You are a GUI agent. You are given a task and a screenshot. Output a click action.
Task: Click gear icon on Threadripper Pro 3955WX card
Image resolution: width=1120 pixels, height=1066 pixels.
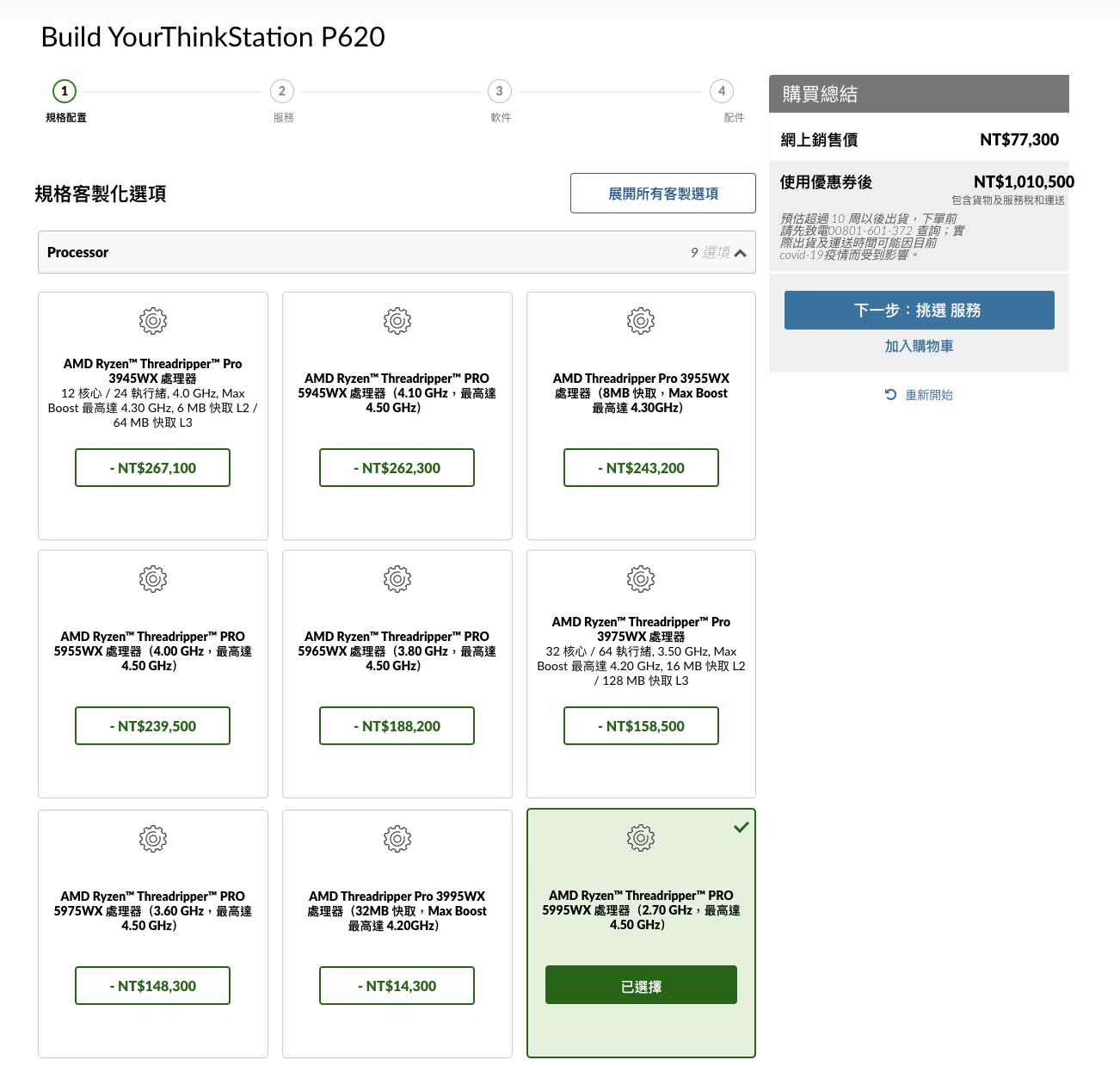(x=641, y=321)
